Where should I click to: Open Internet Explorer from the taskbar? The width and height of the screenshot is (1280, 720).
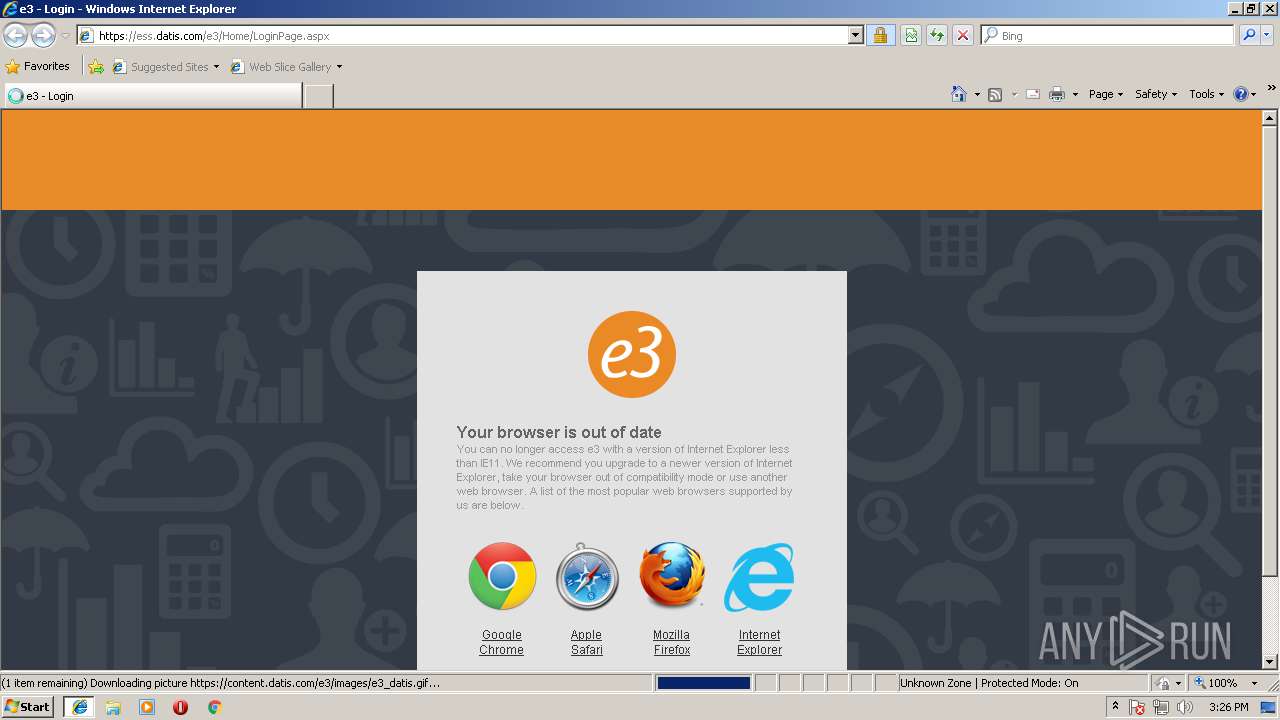coord(79,707)
